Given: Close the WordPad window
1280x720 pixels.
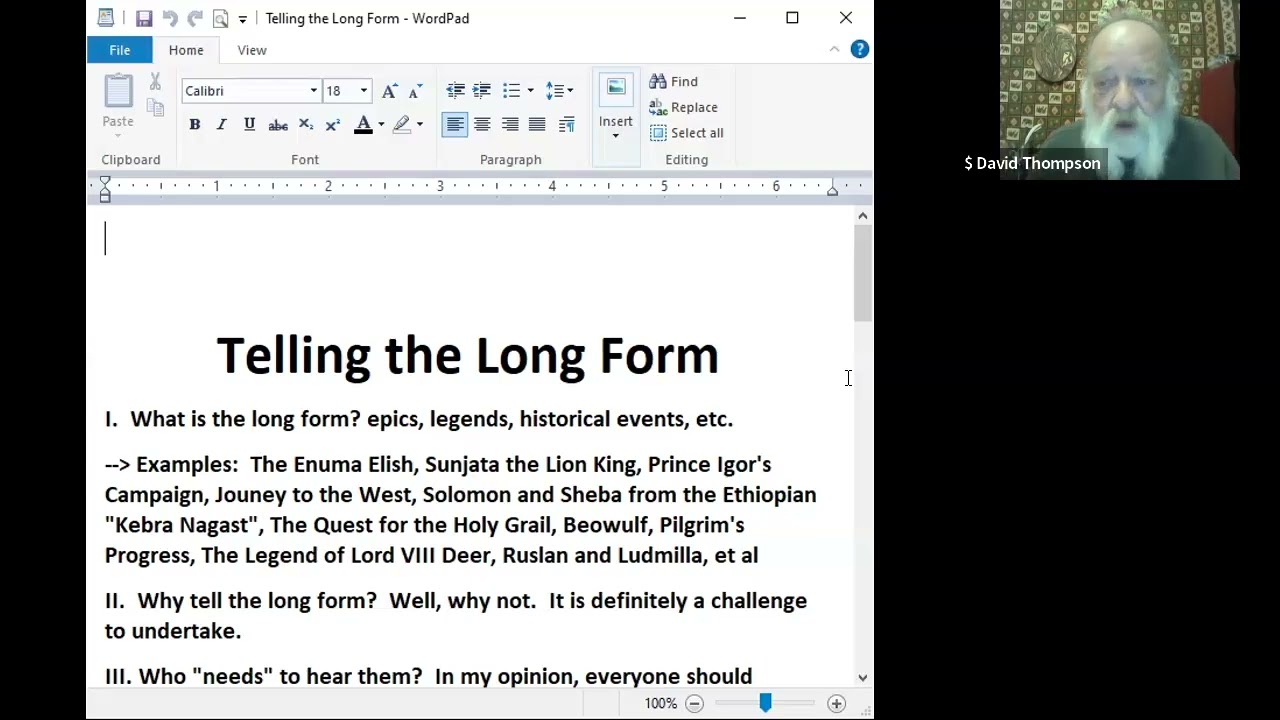Looking at the screenshot, I should (846, 18).
